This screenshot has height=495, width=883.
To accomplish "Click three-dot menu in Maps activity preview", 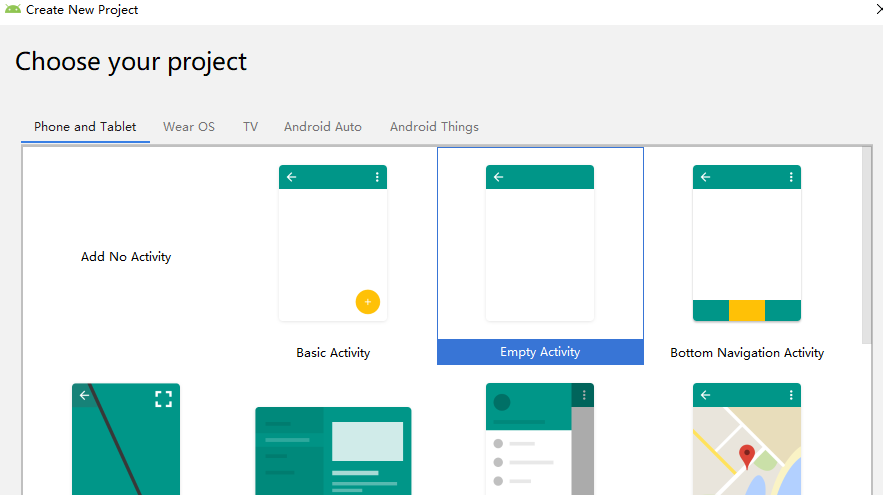I will tap(791, 395).
